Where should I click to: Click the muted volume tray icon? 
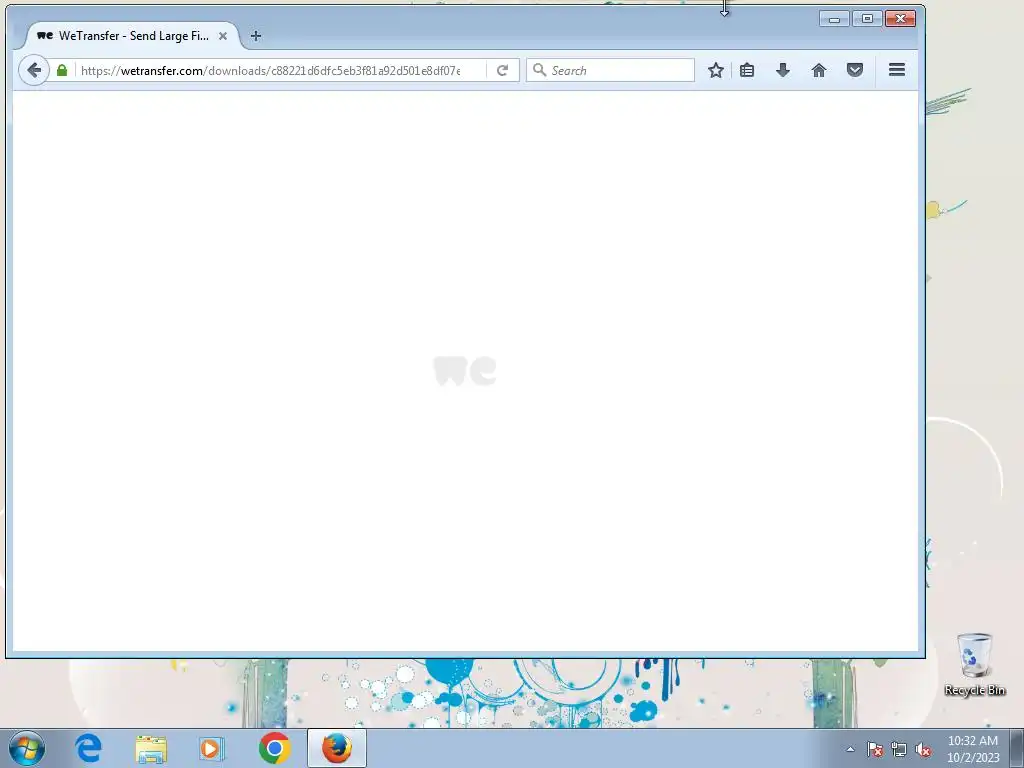923,750
